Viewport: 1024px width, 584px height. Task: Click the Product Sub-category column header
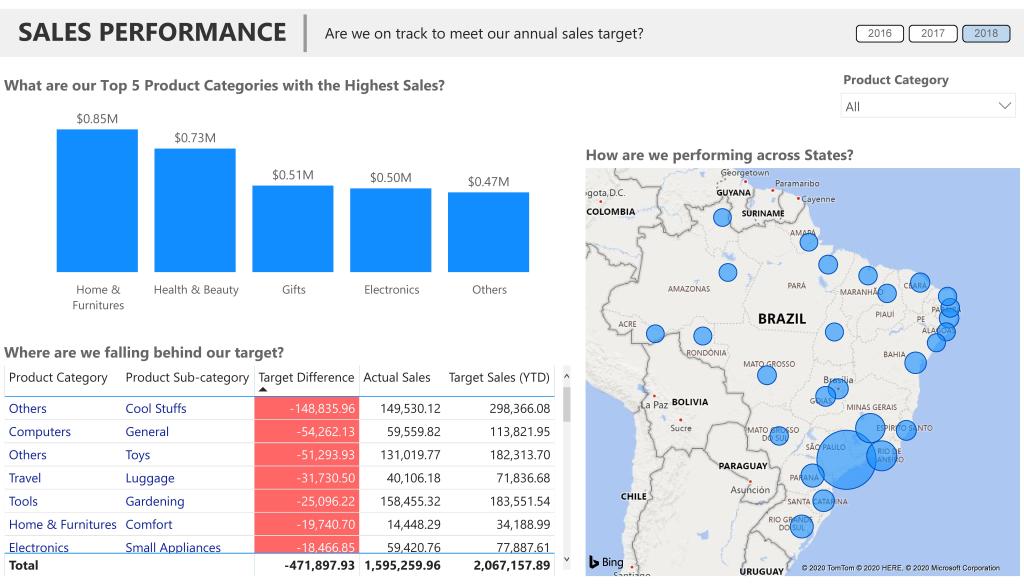click(187, 377)
